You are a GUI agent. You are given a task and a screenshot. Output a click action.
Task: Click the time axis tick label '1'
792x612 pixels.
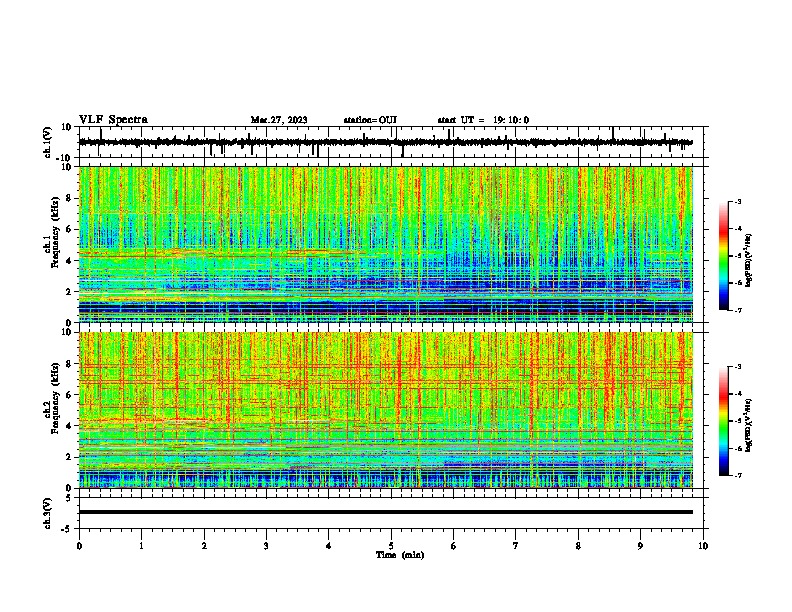click(x=141, y=546)
